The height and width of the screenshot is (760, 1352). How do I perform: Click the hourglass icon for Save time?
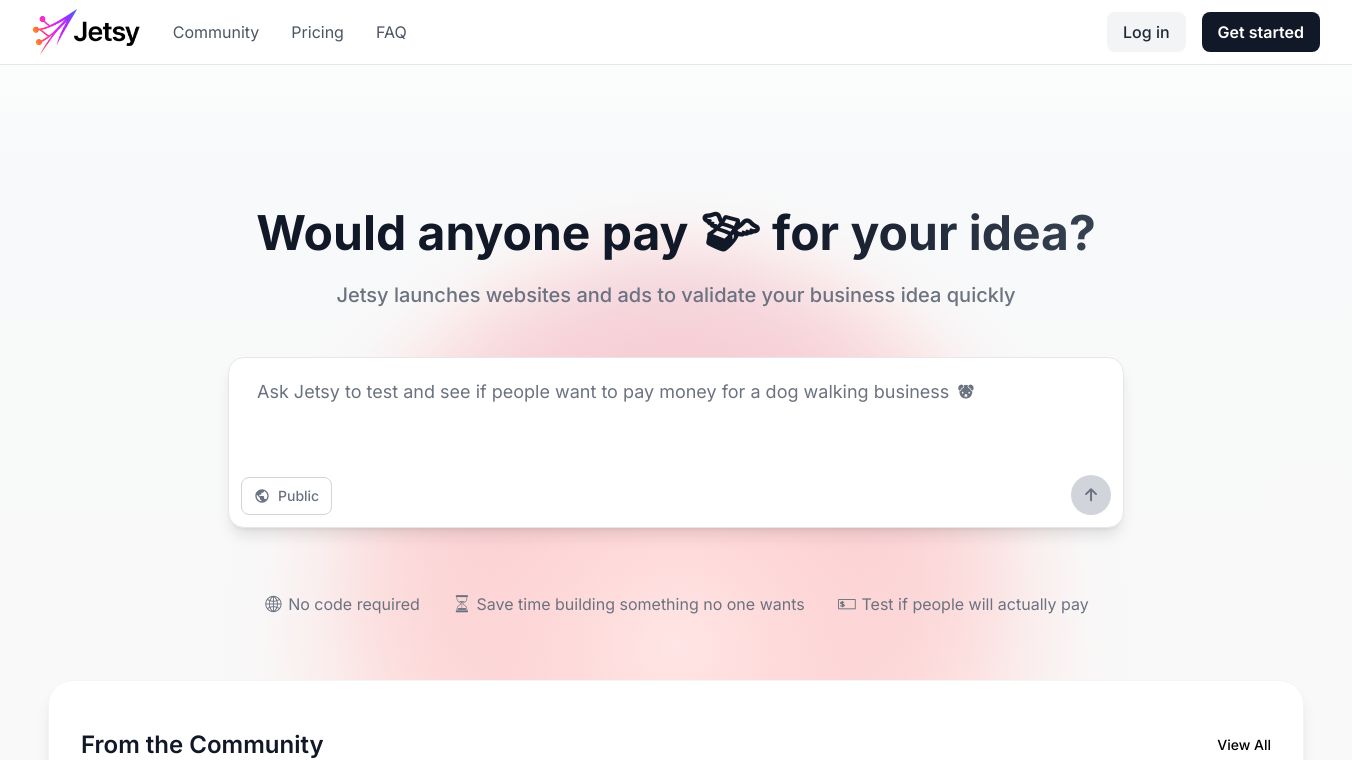(461, 604)
